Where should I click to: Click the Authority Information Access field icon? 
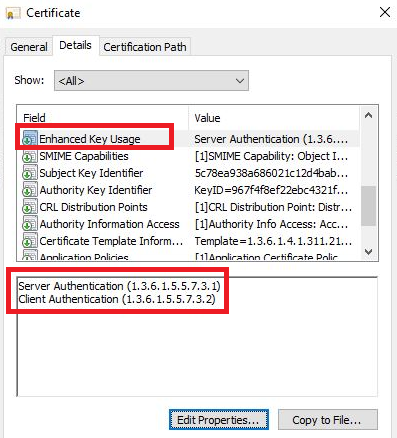[30, 224]
